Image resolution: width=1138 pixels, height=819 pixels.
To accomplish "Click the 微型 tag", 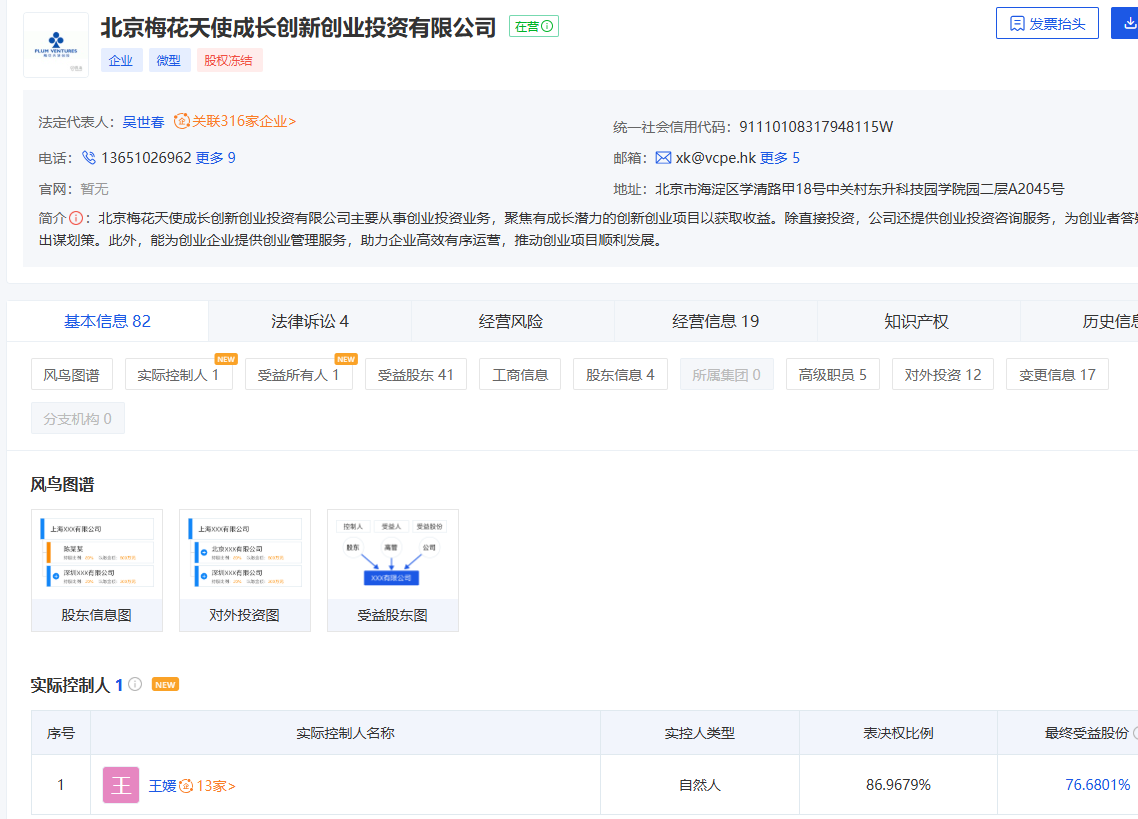I will [169, 60].
